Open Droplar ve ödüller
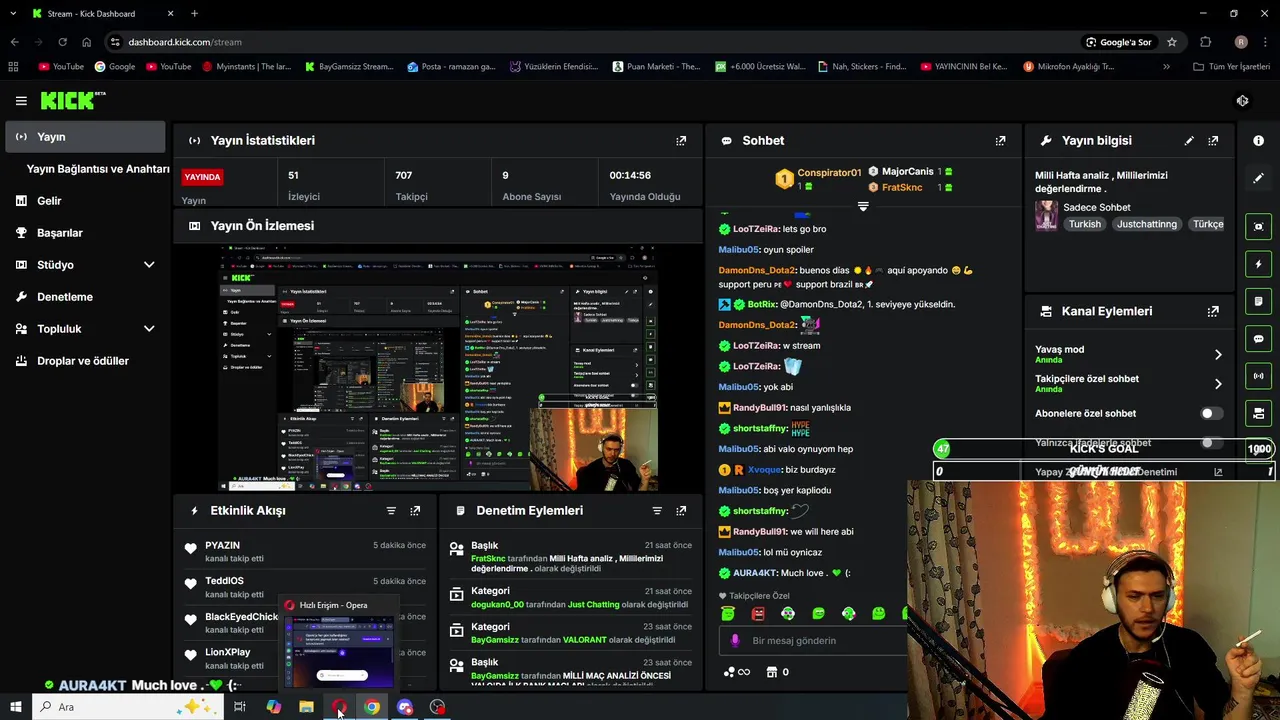This screenshot has width=1280, height=720. coord(85,361)
